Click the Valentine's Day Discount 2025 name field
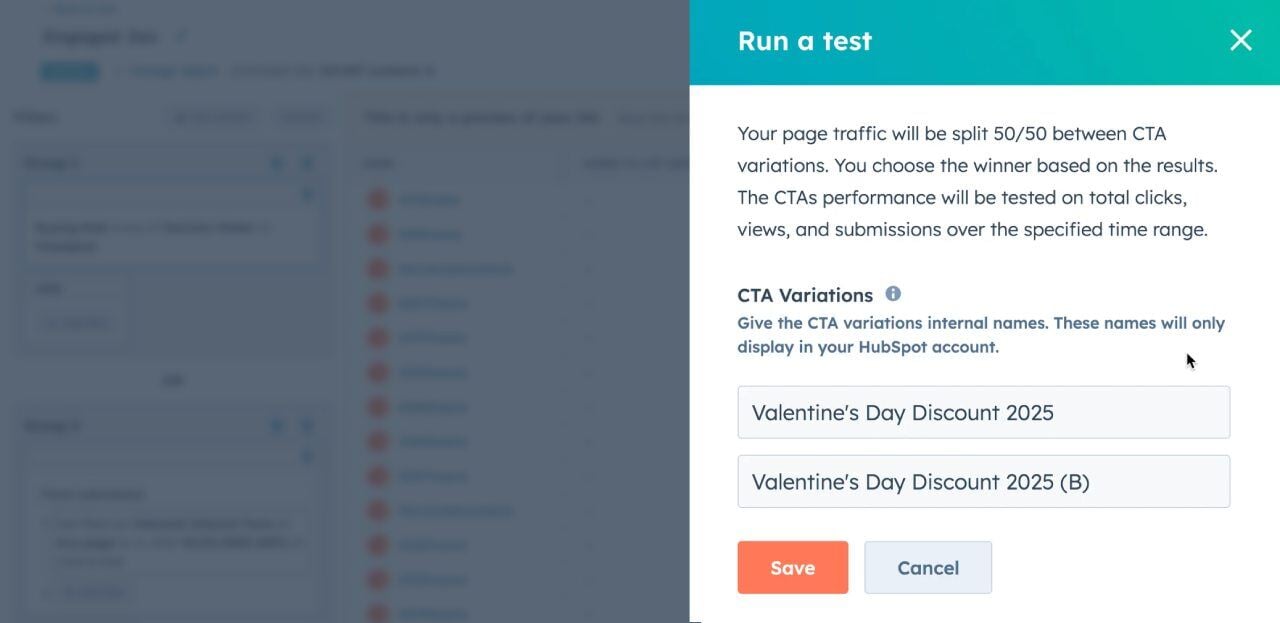This screenshot has width=1280, height=623. (x=983, y=413)
